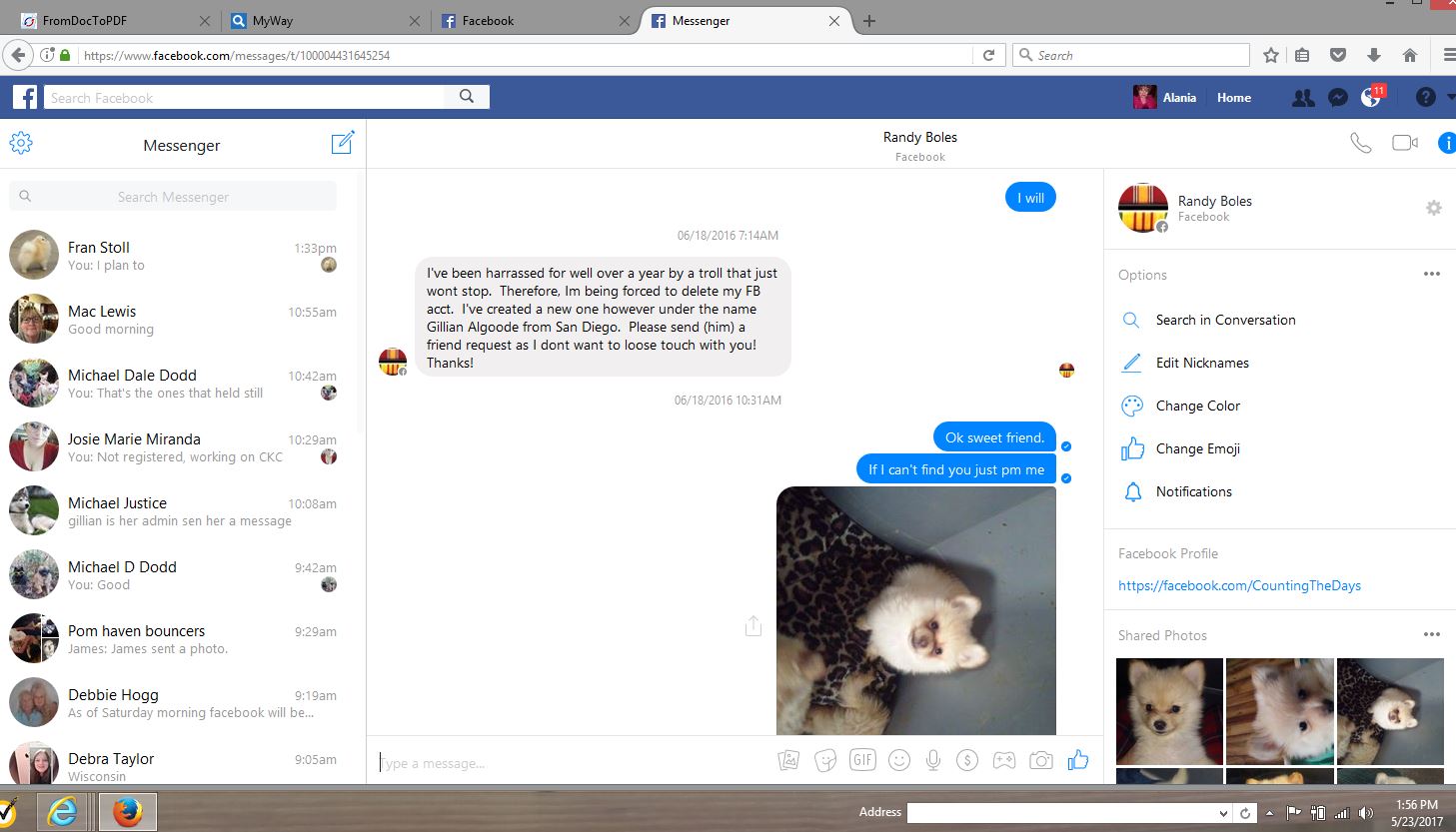Launch Internet Explorer from the taskbar

62,811
